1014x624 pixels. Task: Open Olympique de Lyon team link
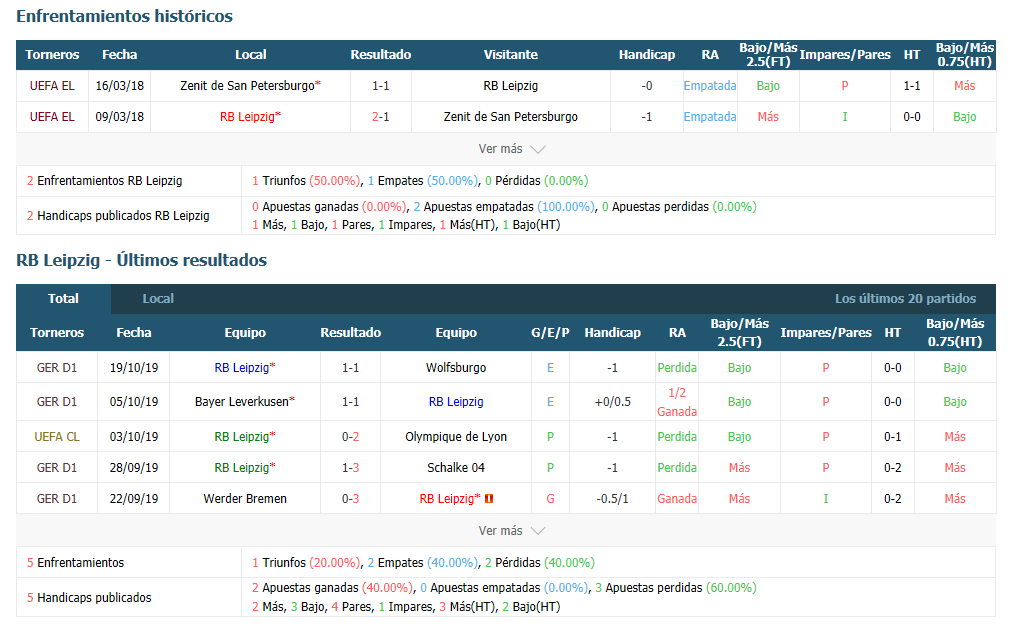[456, 437]
